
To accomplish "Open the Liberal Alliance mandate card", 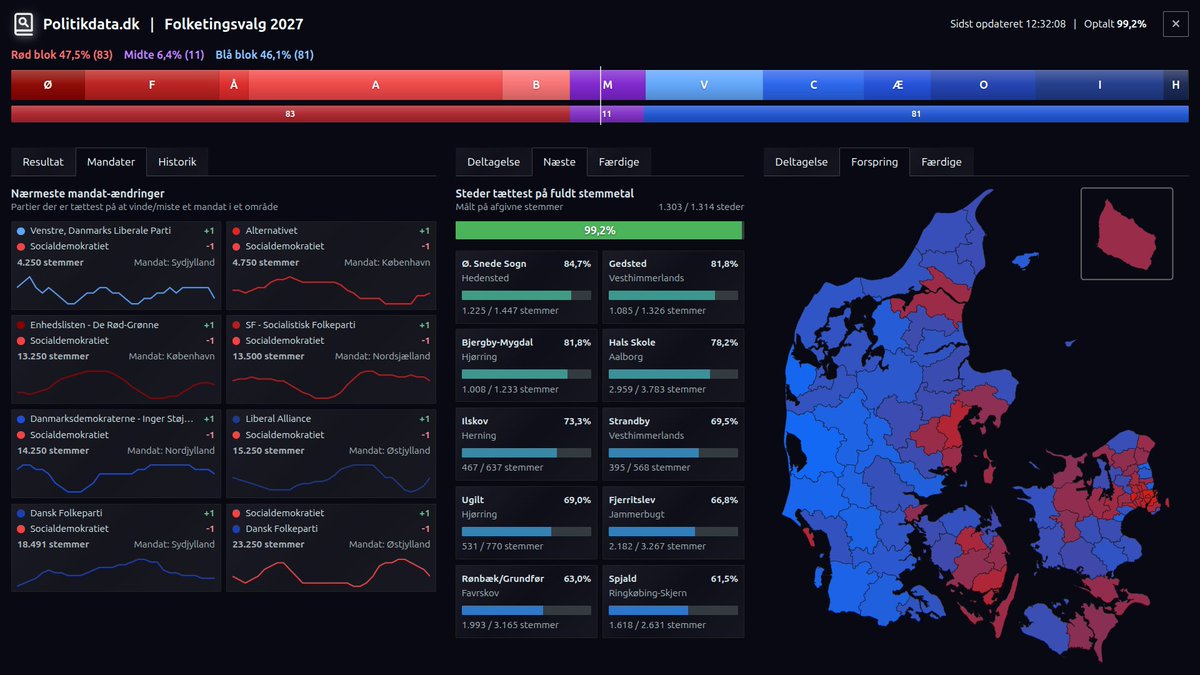I will (331, 453).
